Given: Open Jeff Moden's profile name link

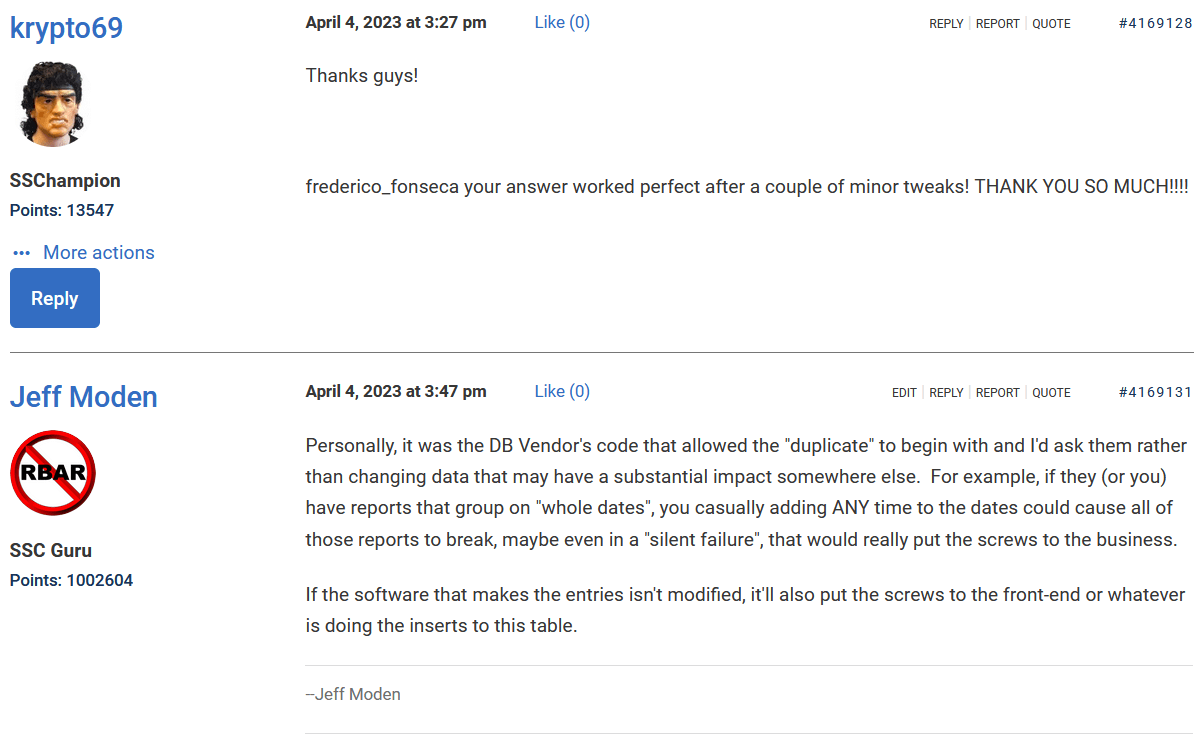Looking at the screenshot, I should click(x=83, y=397).
